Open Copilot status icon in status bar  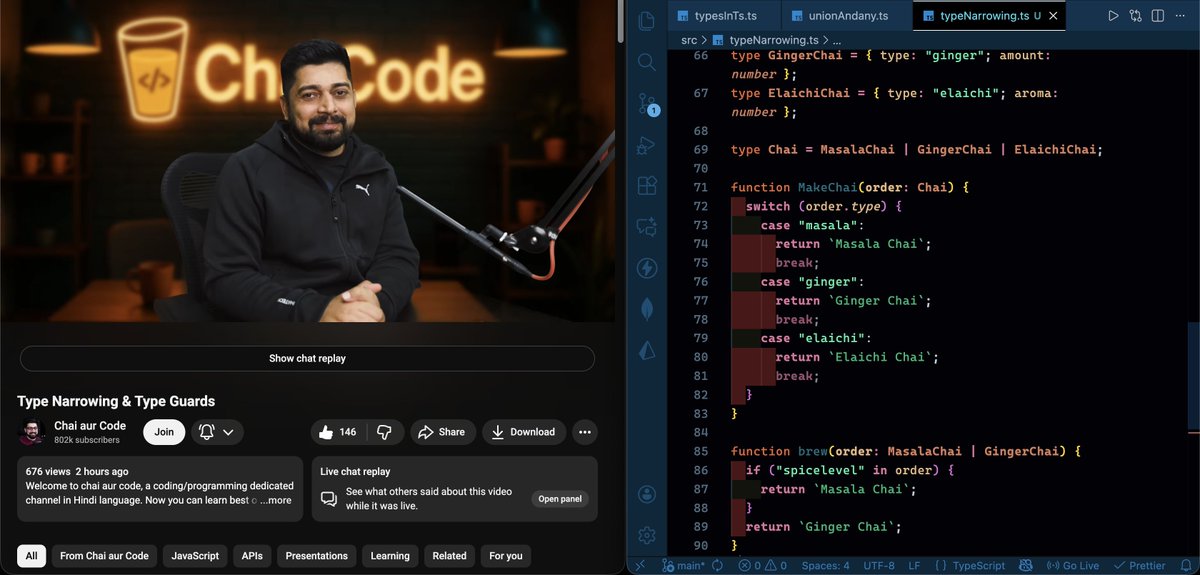tap(1024, 566)
